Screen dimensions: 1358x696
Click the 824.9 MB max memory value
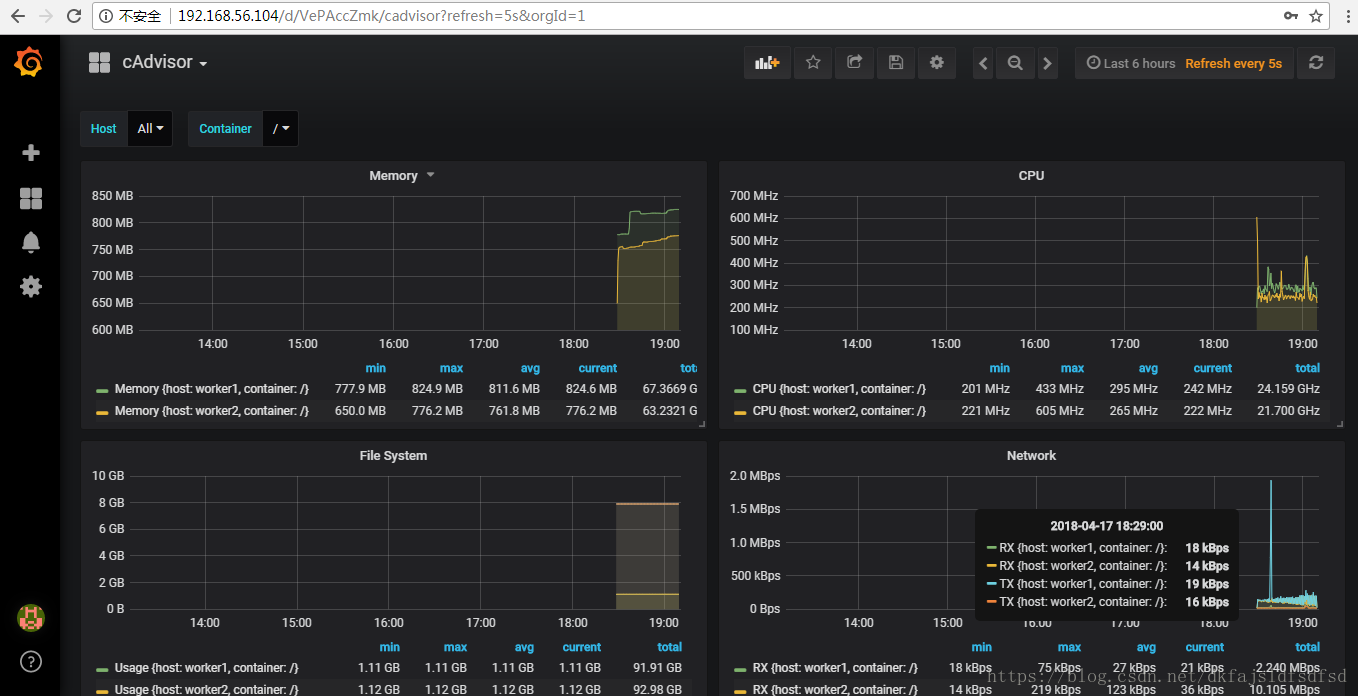click(x=437, y=389)
